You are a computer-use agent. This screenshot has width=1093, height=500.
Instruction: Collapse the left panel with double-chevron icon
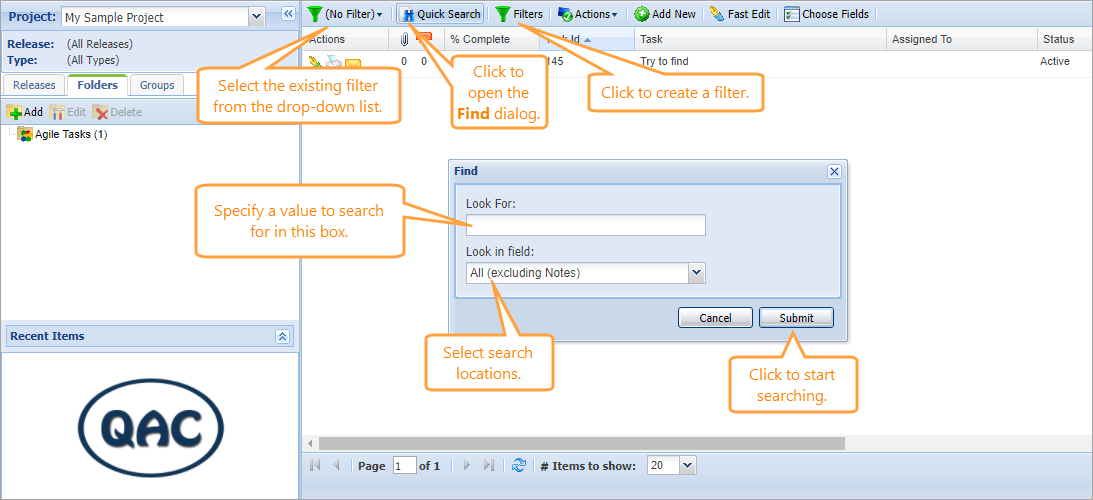[x=288, y=14]
